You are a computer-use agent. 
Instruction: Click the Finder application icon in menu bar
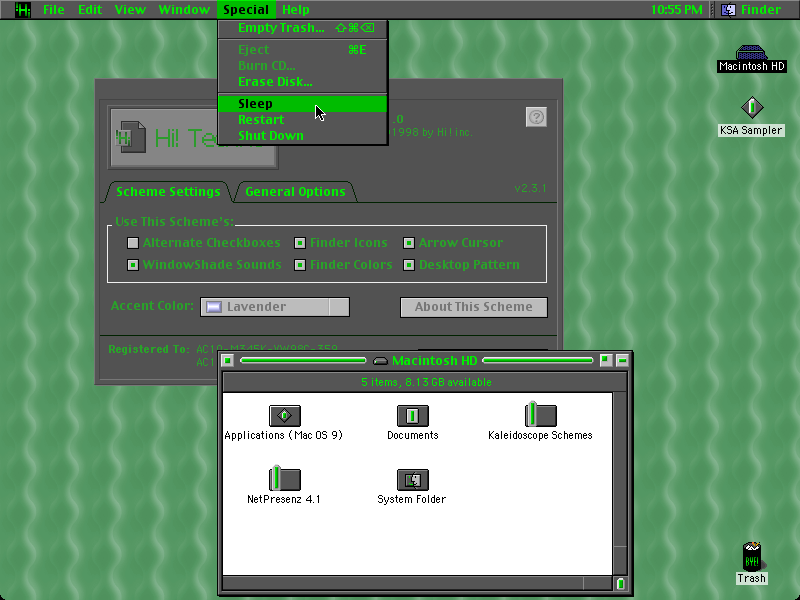pyautogui.click(x=728, y=9)
